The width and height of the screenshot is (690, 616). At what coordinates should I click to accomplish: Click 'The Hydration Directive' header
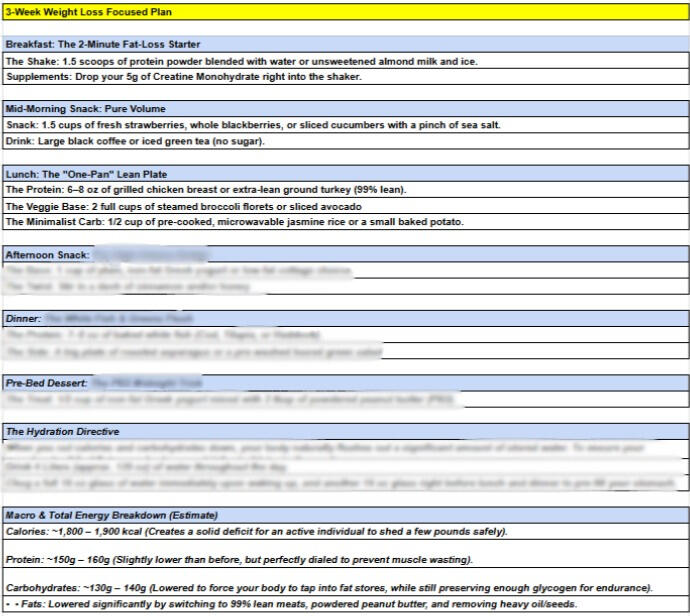click(345, 432)
